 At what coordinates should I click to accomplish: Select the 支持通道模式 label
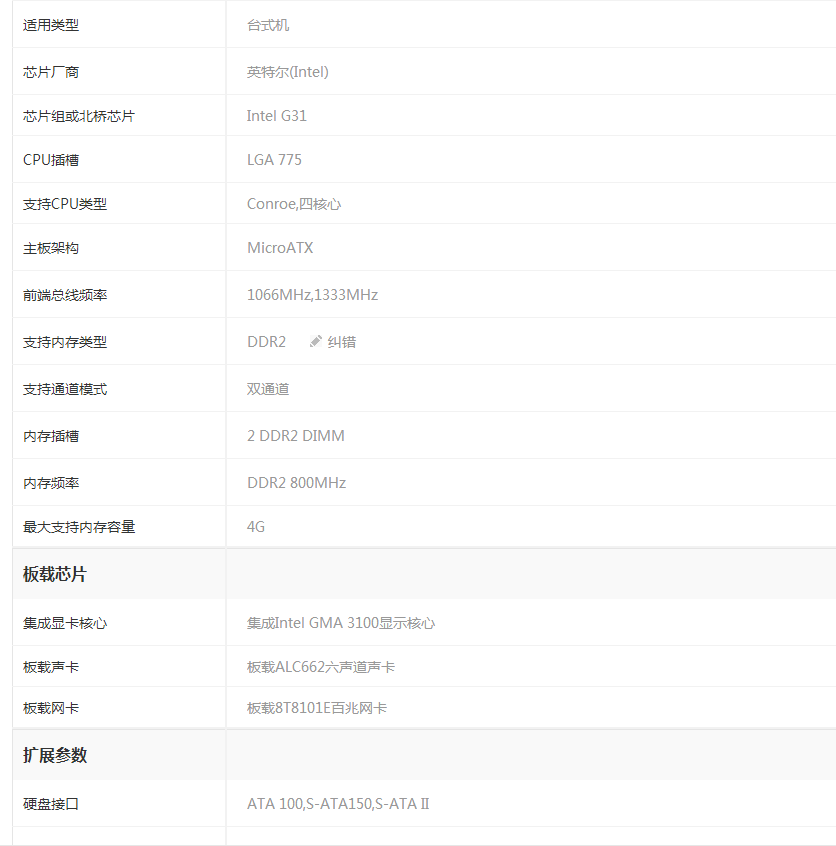(65, 389)
